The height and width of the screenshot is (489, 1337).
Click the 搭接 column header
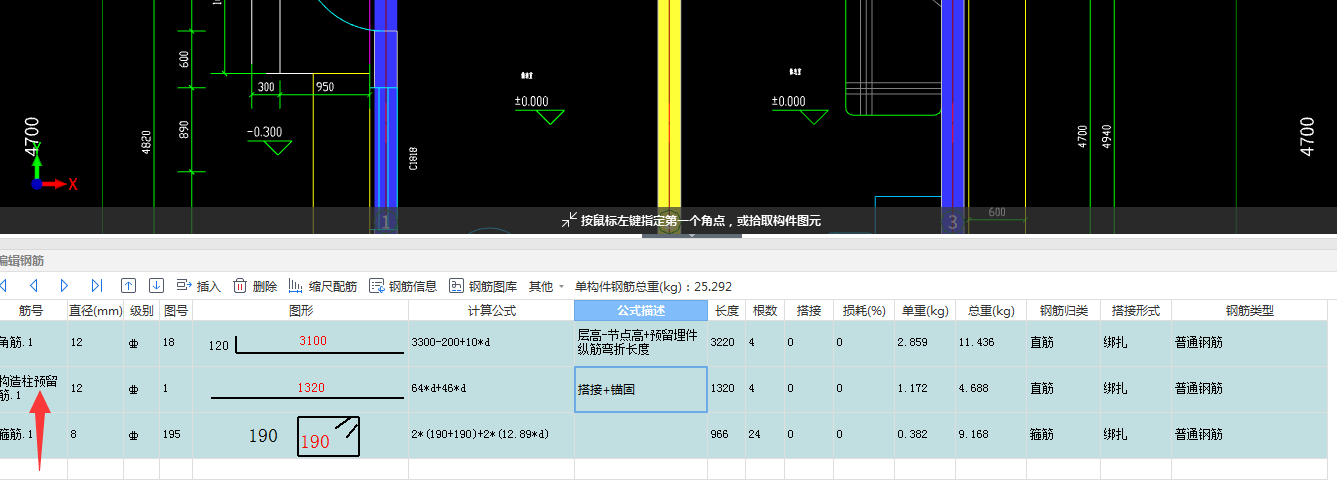tap(809, 311)
